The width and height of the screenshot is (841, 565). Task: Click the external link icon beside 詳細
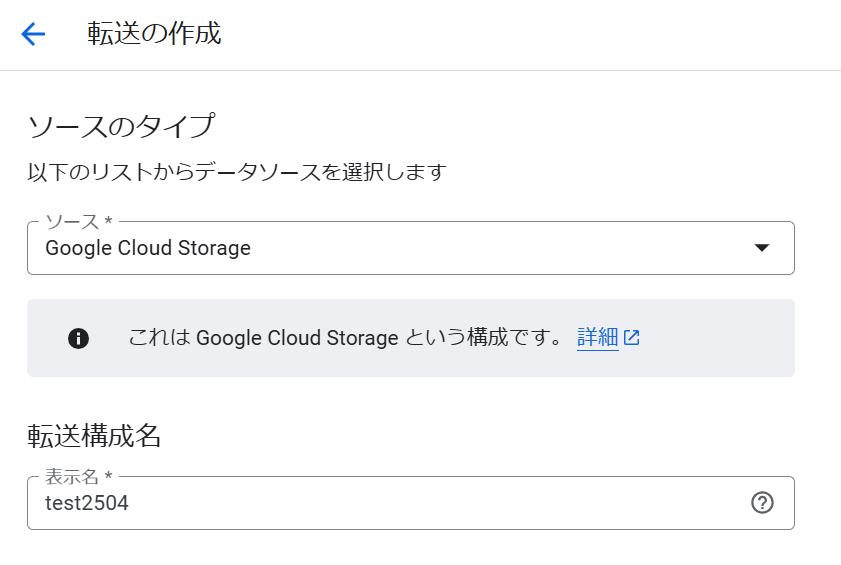[x=632, y=337]
